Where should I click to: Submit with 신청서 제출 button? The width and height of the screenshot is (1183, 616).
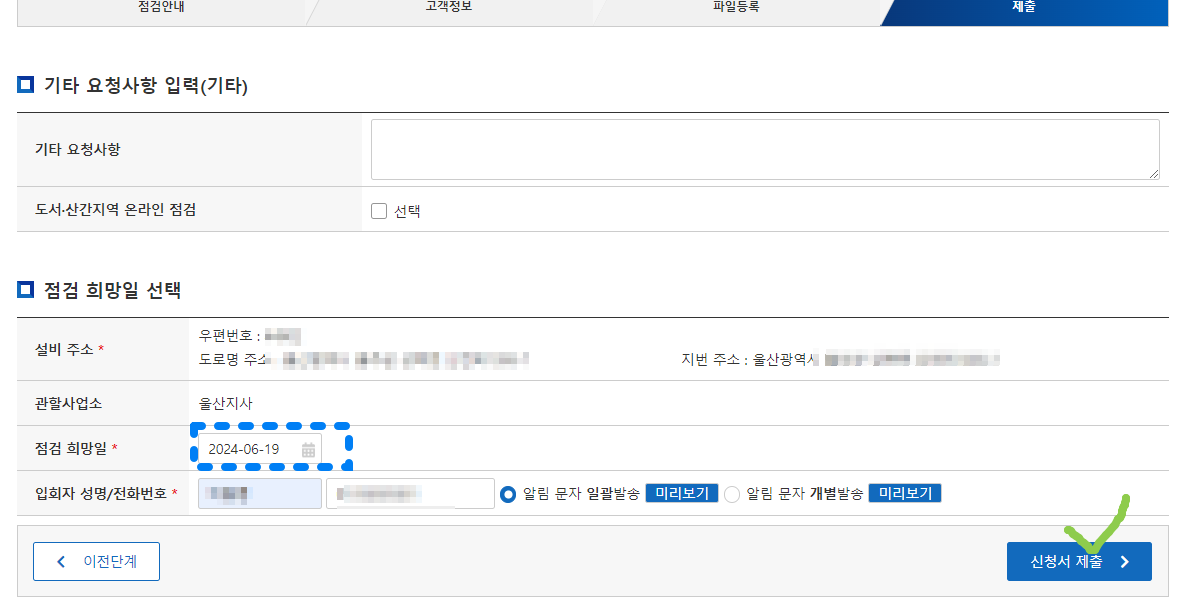[x=1079, y=562]
